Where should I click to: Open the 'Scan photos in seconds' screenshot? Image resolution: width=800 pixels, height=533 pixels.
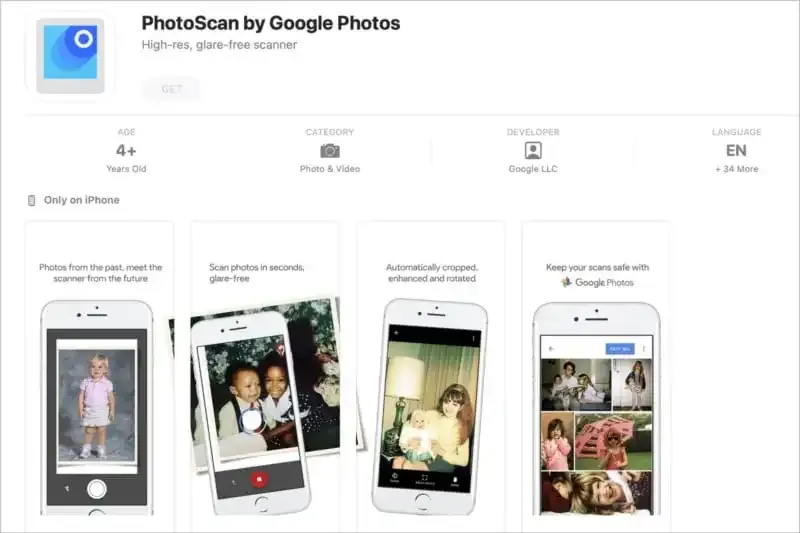(x=265, y=376)
